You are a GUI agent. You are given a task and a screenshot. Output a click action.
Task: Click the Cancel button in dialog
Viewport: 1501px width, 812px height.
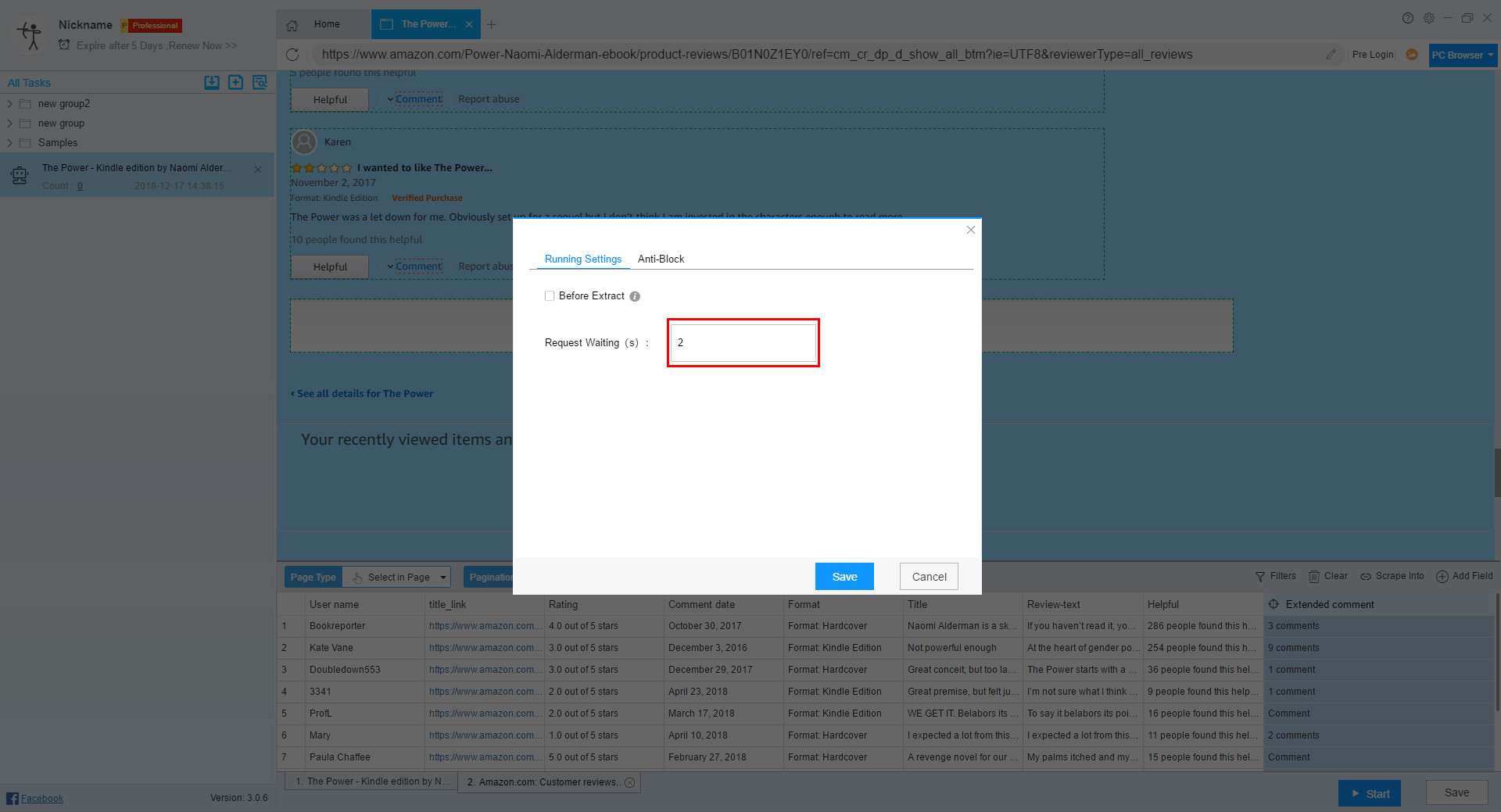[929, 577]
